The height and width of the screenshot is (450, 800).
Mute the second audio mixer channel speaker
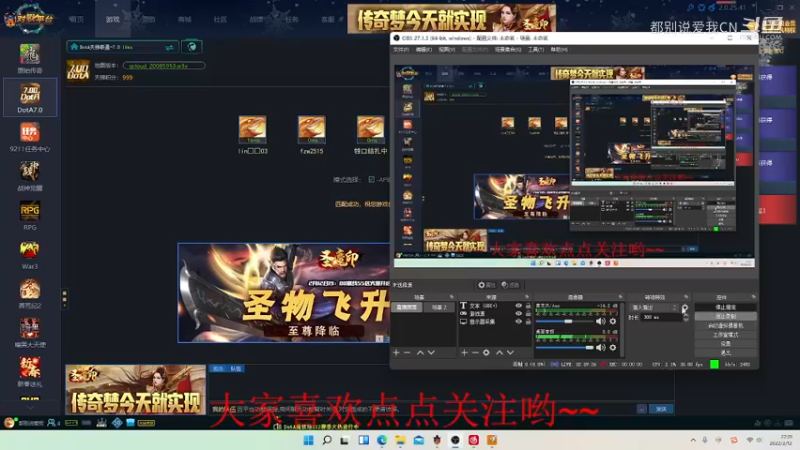(601, 347)
